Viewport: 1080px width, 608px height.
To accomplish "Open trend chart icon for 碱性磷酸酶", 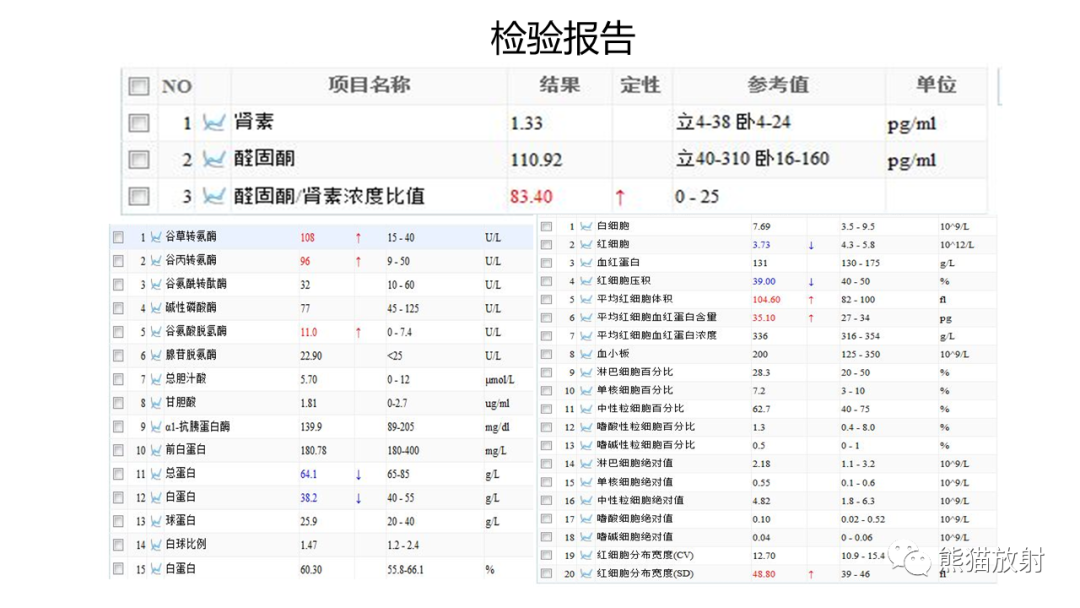I will pos(156,308).
